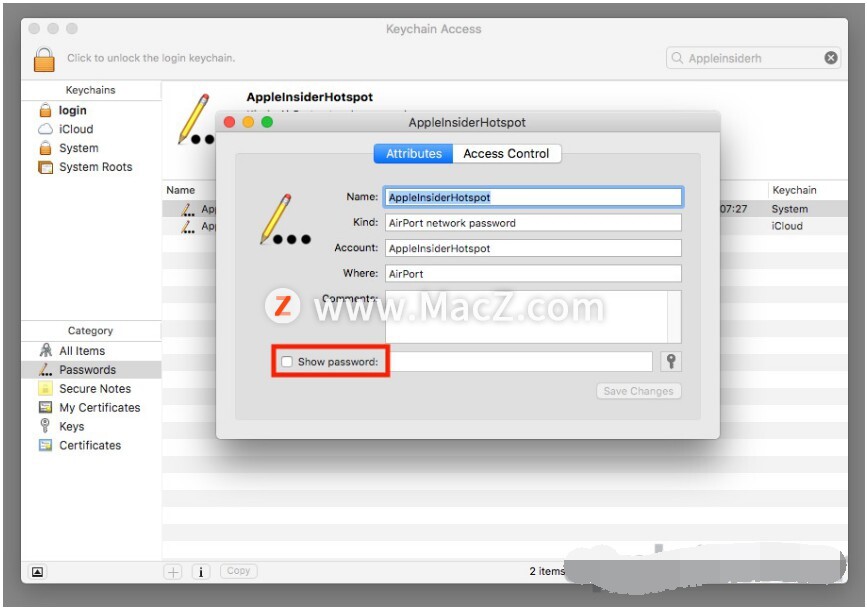Switch to the Attributes tab
This screenshot has width=867, height=611.
click(414, 153)
